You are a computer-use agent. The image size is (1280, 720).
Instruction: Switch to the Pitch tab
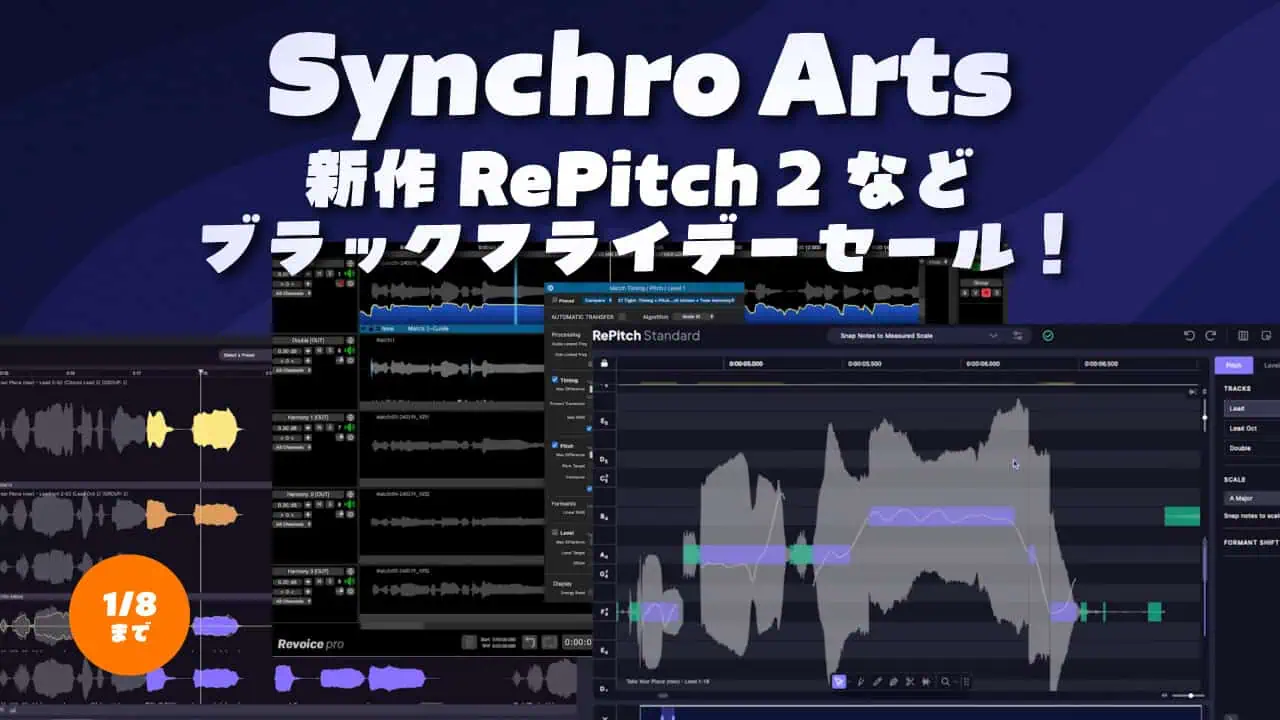click(x=1233, y=366)
